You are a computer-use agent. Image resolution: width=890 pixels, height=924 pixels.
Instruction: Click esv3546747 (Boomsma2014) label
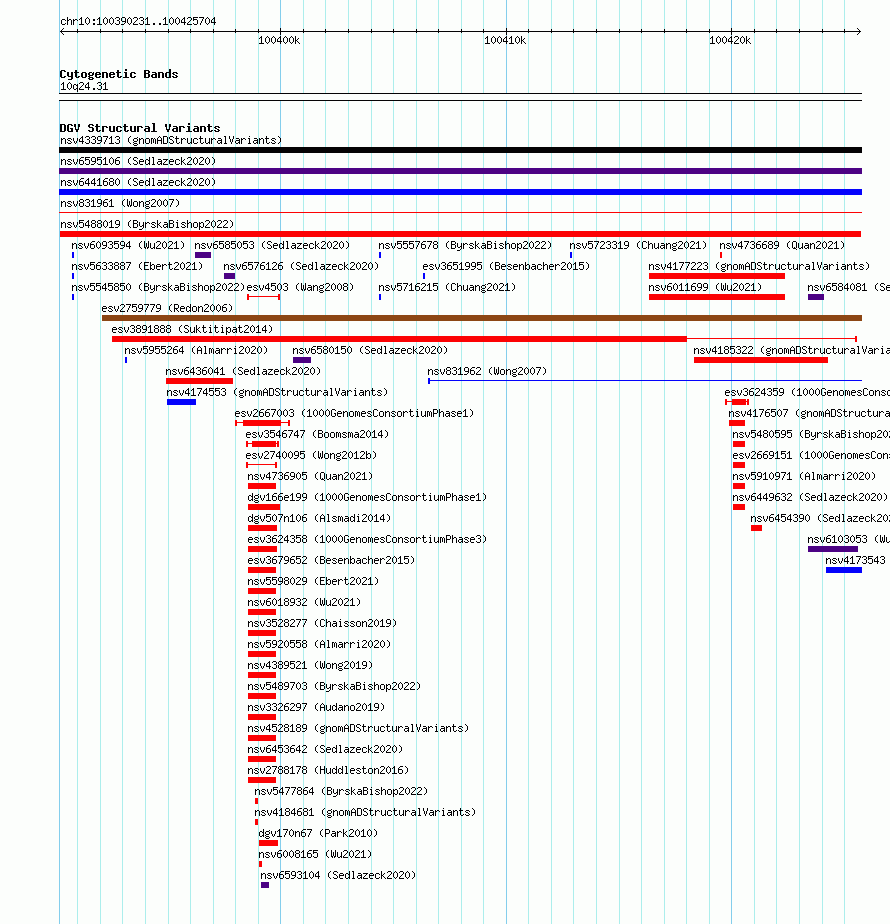coord(317,434)
